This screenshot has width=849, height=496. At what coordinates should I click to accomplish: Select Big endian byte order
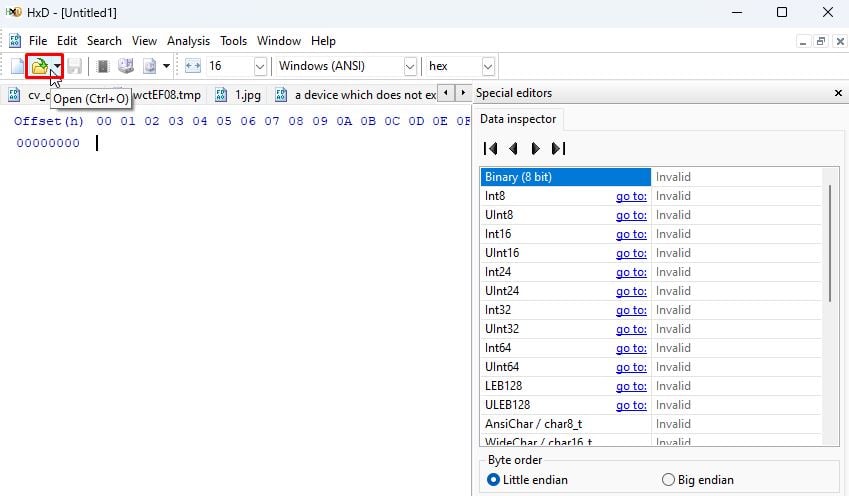(668, 480)
